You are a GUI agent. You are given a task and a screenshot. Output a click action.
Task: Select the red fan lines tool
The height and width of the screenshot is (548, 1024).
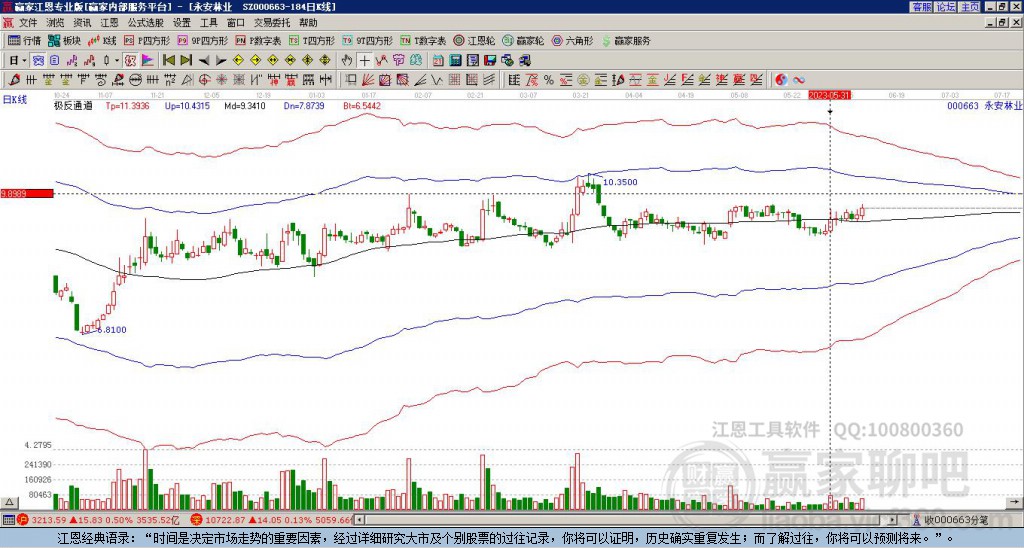(368, 80)
